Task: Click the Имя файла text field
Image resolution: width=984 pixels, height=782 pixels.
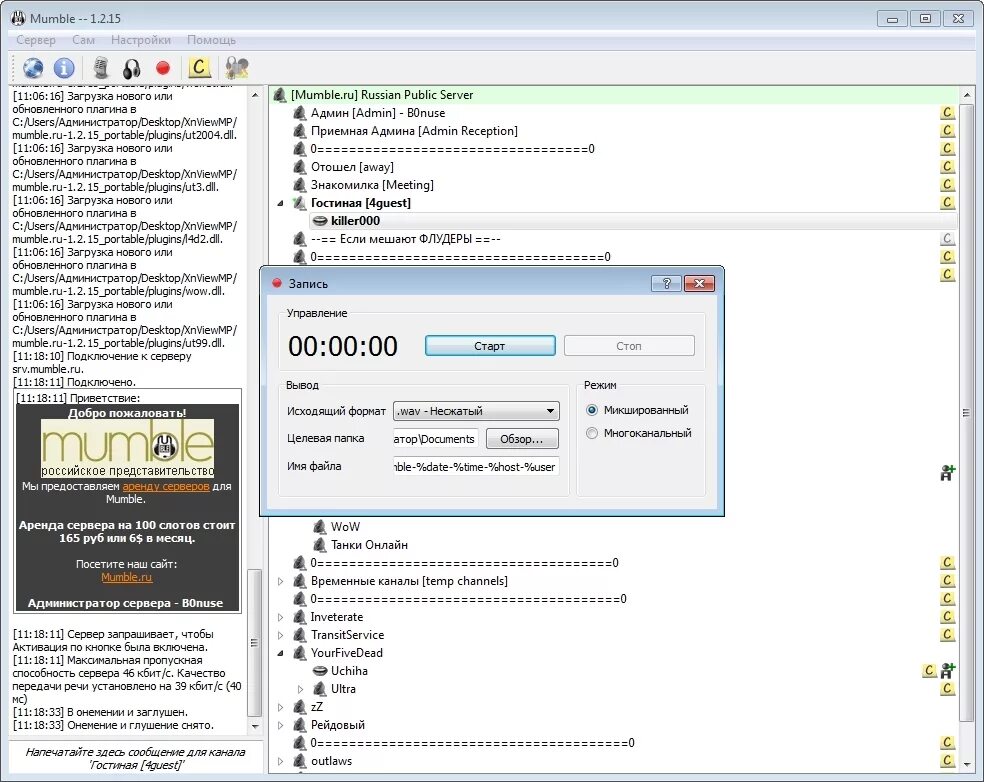Action: tap(476, 466)
